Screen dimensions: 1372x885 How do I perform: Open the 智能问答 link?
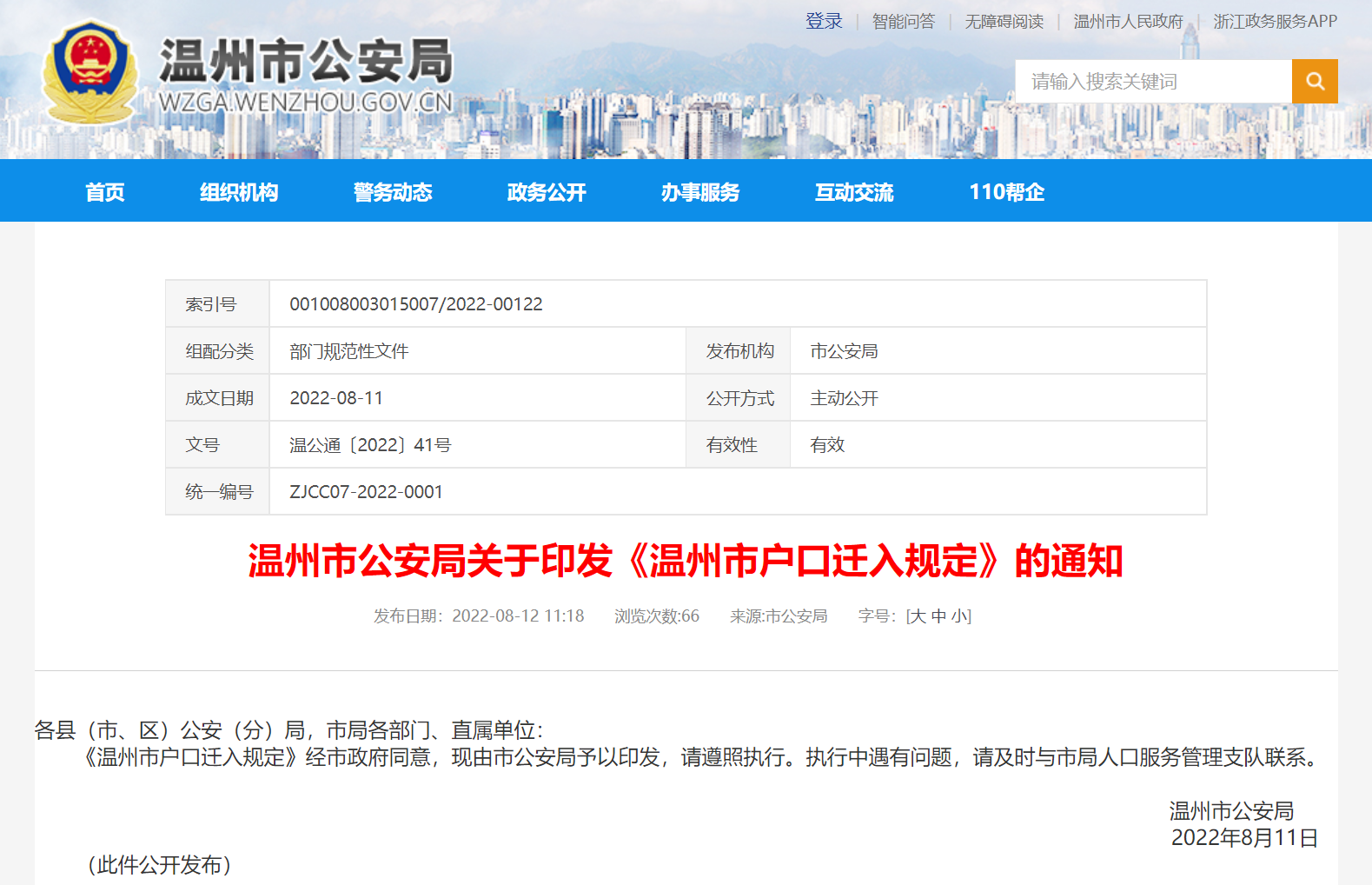903,22
